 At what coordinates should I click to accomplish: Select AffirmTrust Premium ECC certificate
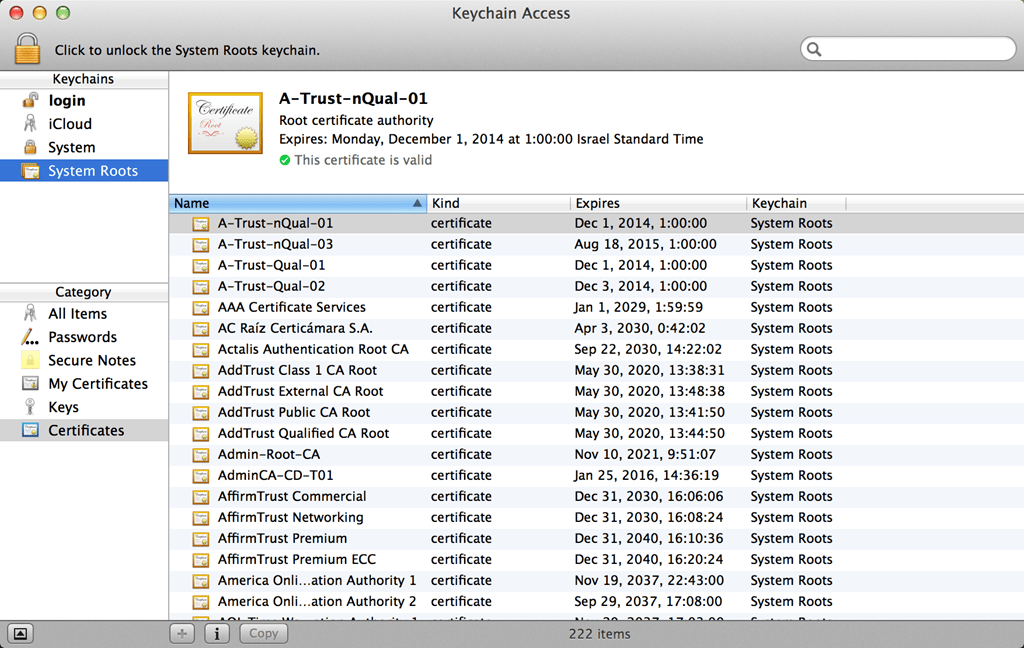click(x=596, y=560)
